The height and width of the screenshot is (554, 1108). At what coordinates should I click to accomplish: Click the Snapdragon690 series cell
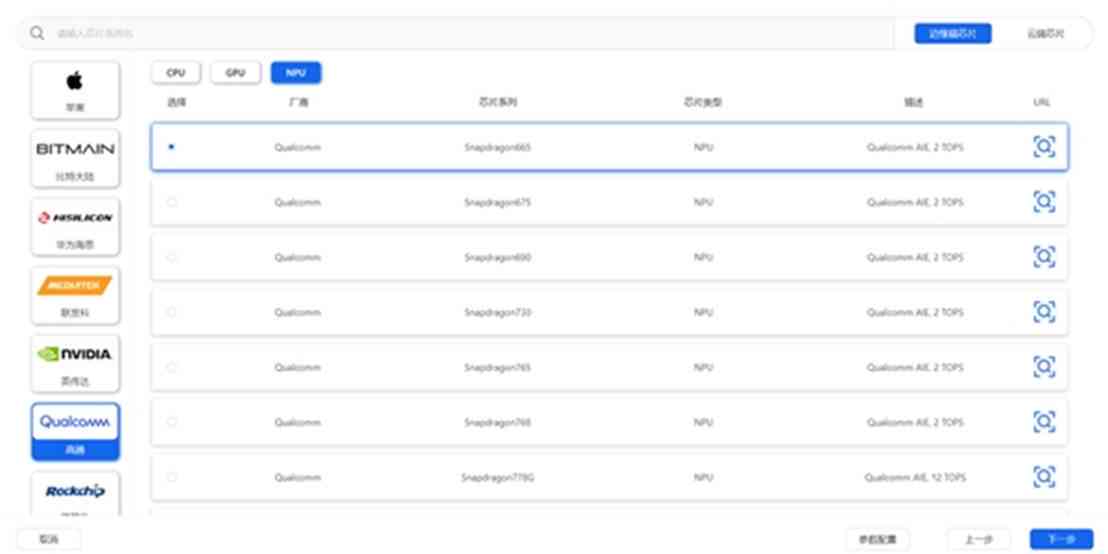pos(497,257)
